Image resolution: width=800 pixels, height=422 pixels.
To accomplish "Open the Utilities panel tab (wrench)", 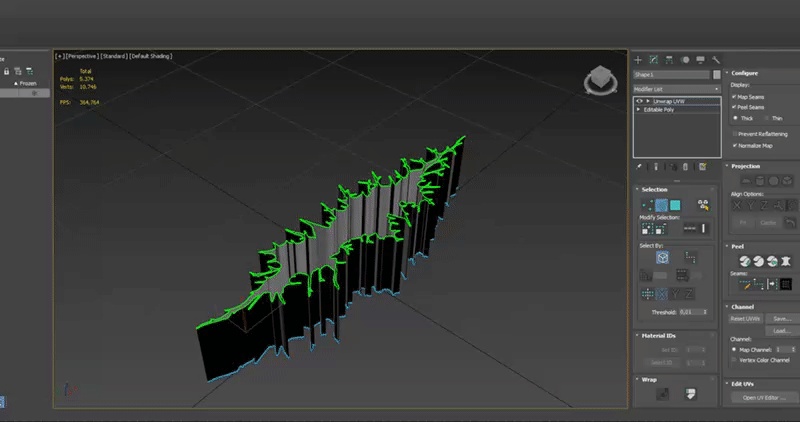I will click(716, 60).
